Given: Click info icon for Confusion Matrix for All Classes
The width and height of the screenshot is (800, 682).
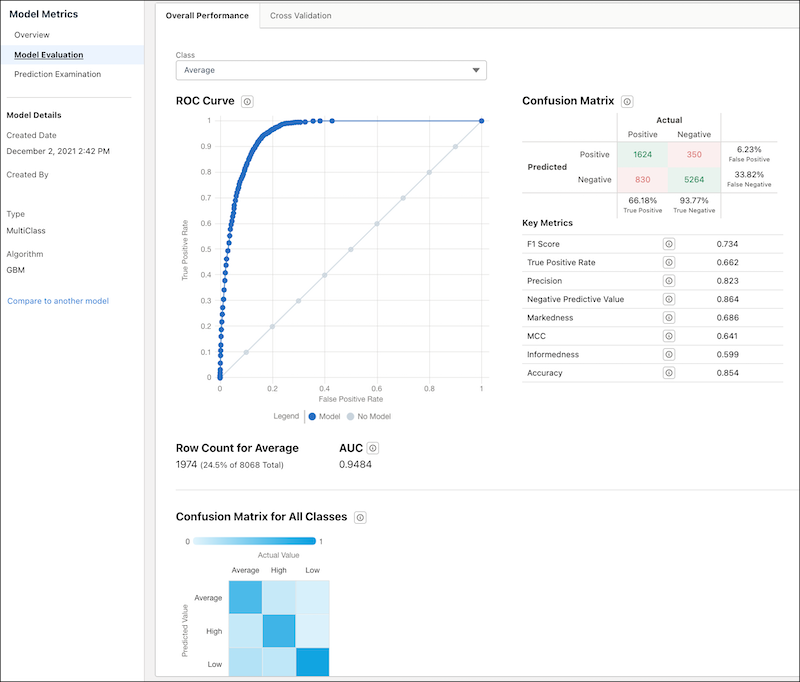Looking at the screenshot, I should coord(360,518).
